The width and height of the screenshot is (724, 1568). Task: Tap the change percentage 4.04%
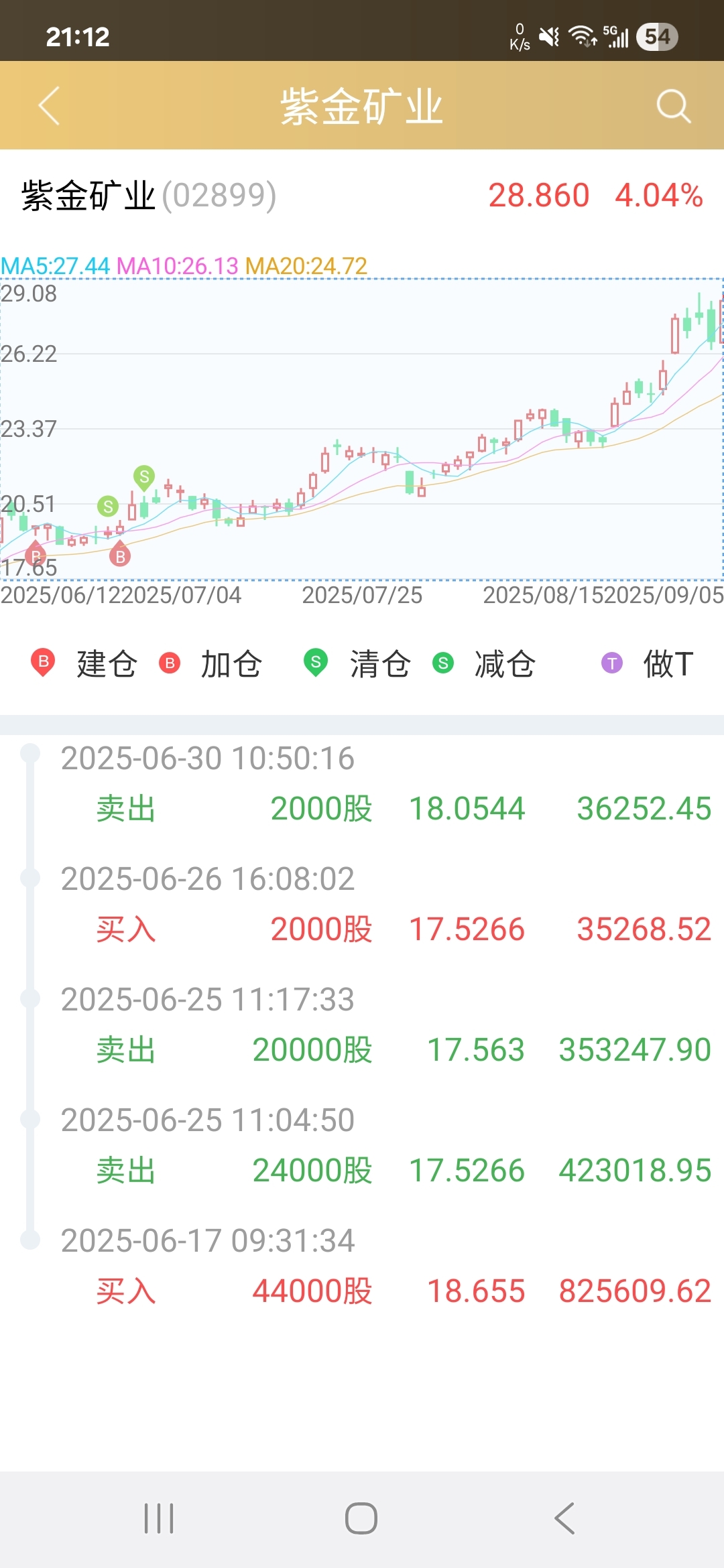659,196
